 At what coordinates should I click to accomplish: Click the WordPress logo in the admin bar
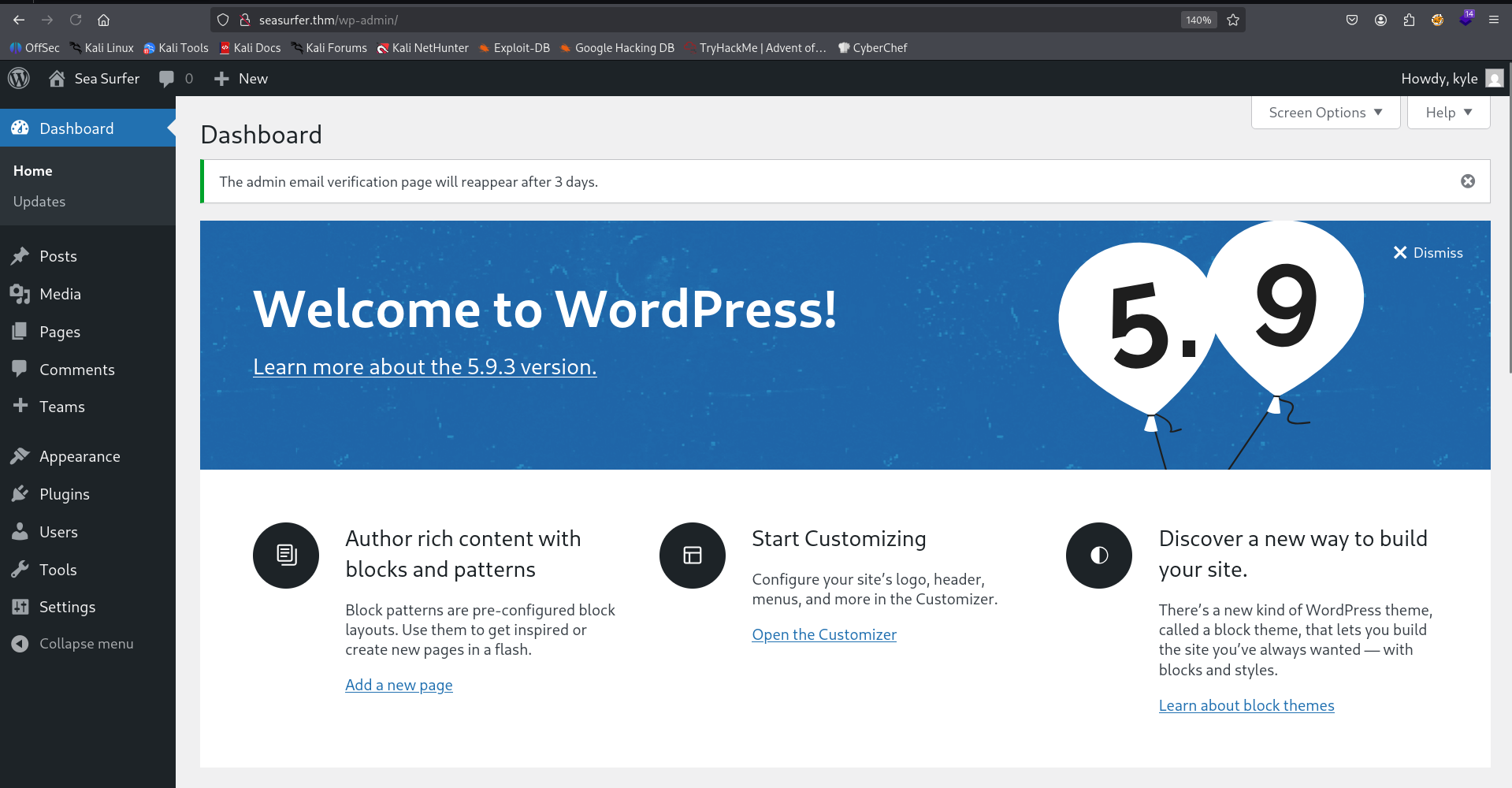(18, 78)
